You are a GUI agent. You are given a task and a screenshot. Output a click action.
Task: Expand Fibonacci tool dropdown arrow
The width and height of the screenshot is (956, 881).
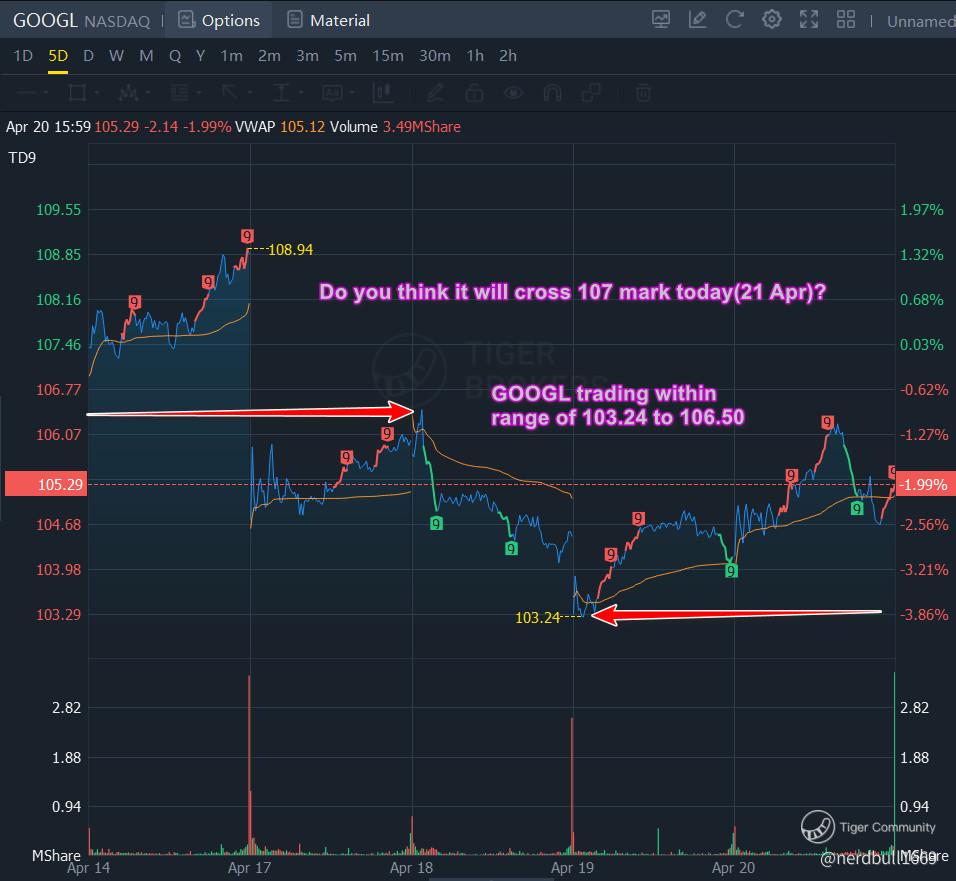(x=199, y=93)
